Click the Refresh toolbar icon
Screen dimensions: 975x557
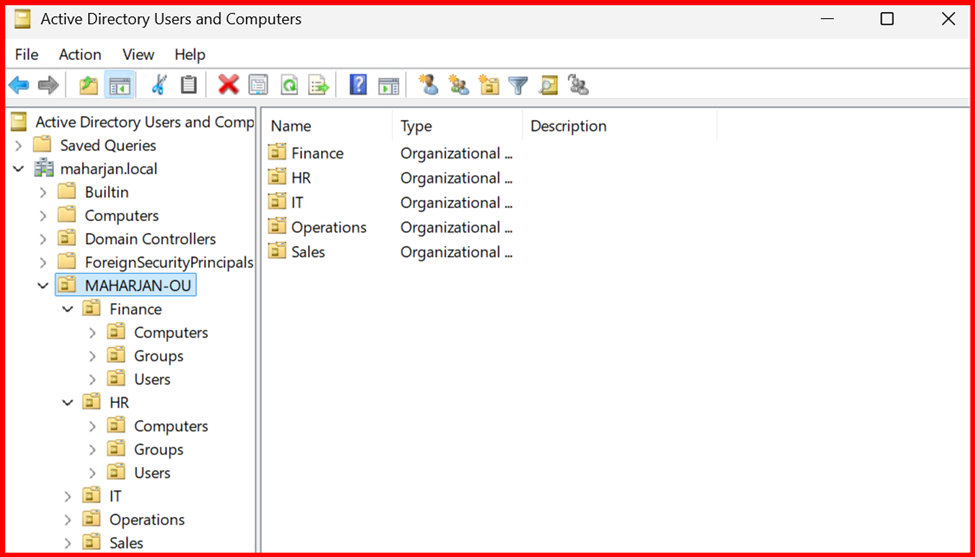coord(289,86)
